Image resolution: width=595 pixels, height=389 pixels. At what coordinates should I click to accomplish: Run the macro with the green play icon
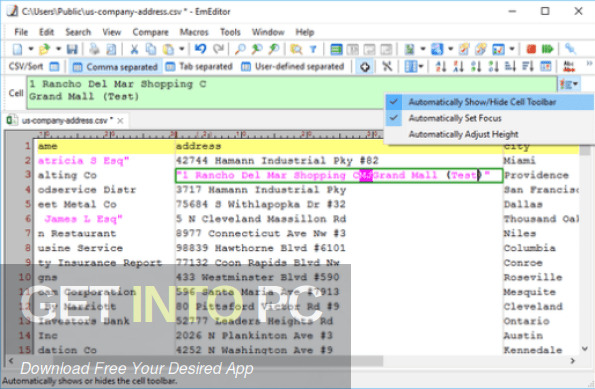(x=548, y=49)
